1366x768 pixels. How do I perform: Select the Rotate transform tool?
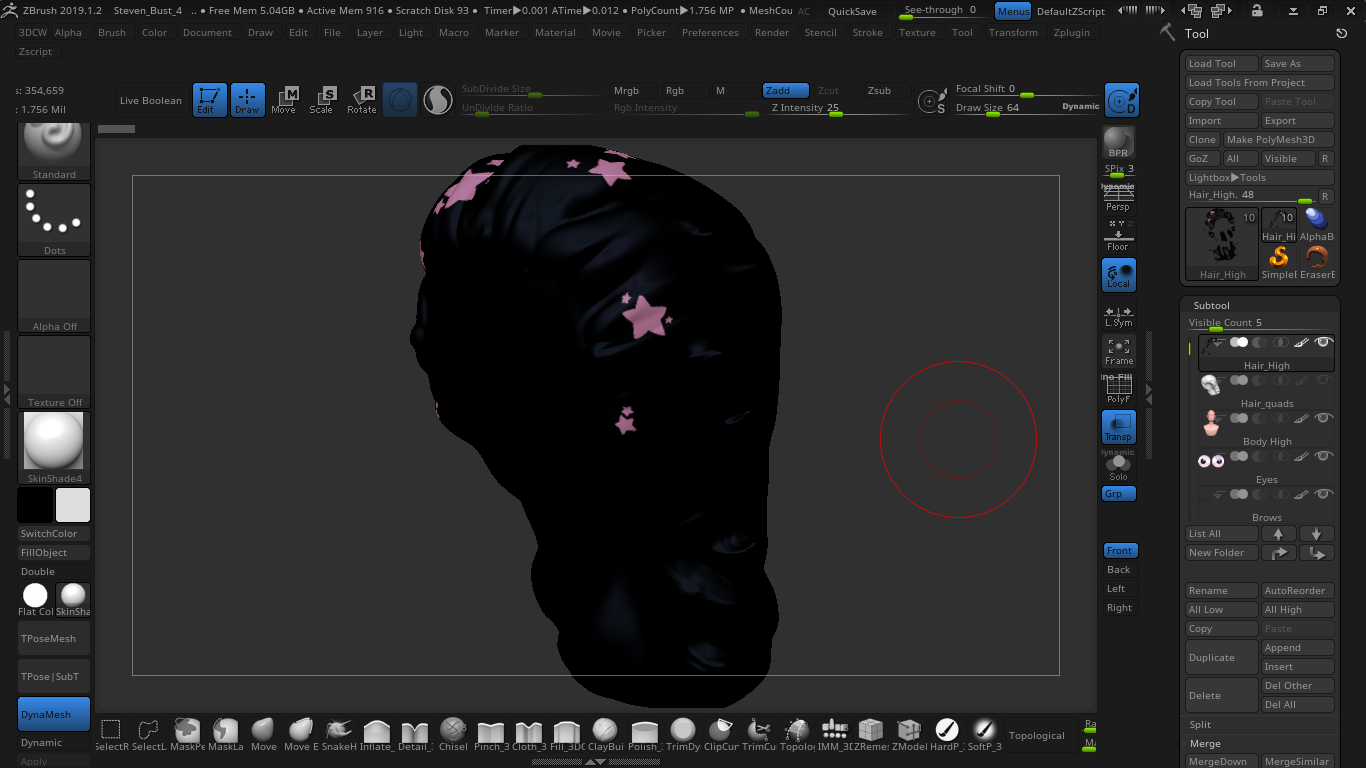pos(361,100)
